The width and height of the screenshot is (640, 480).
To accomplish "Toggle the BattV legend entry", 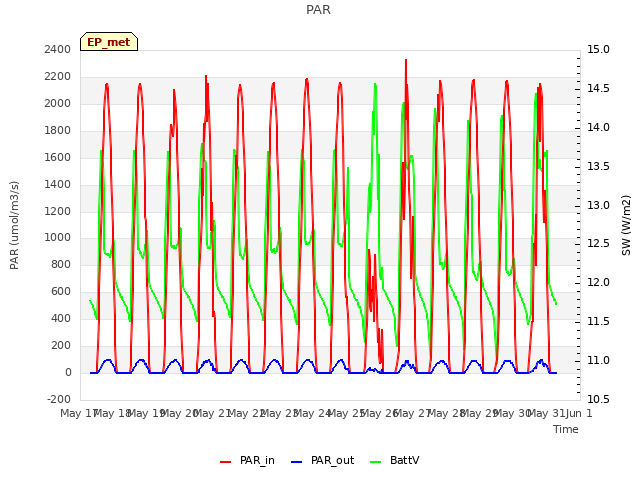I will click(394, 461).
